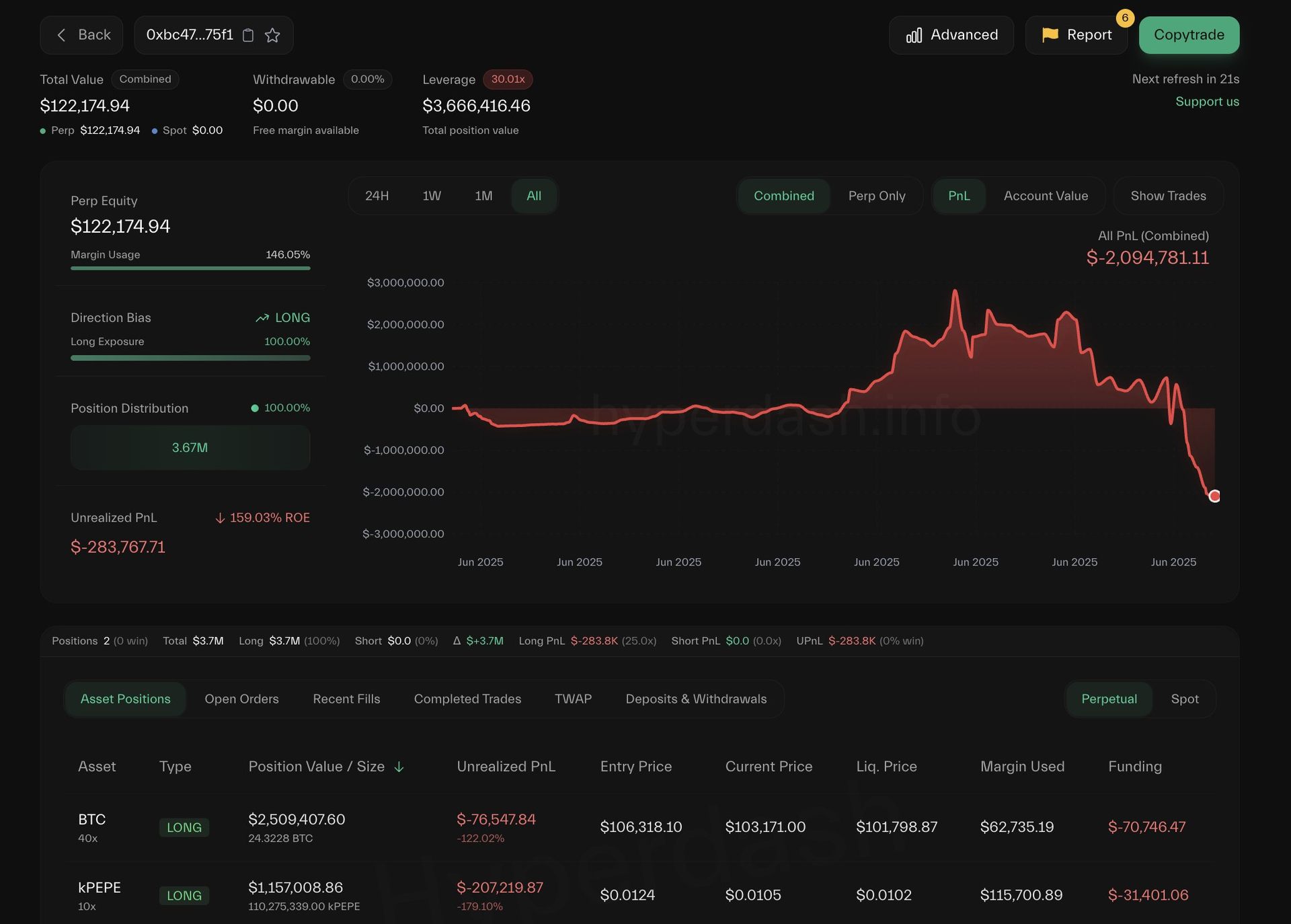This screenshot has width=1291, height=924.
Task: Click the flag icon in the Report button
Action: tap(1049, 34)
